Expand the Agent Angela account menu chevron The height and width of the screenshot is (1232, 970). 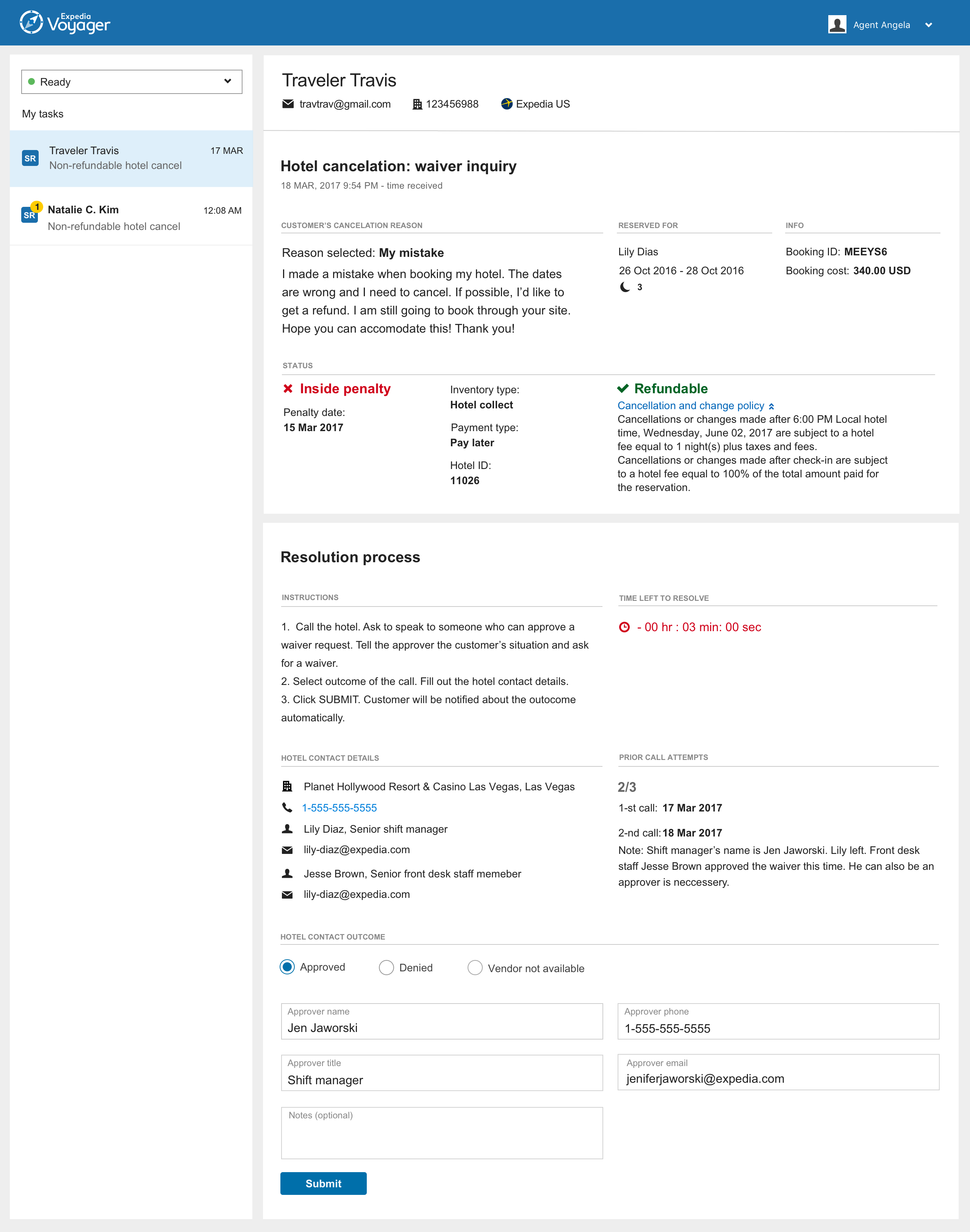929,25
